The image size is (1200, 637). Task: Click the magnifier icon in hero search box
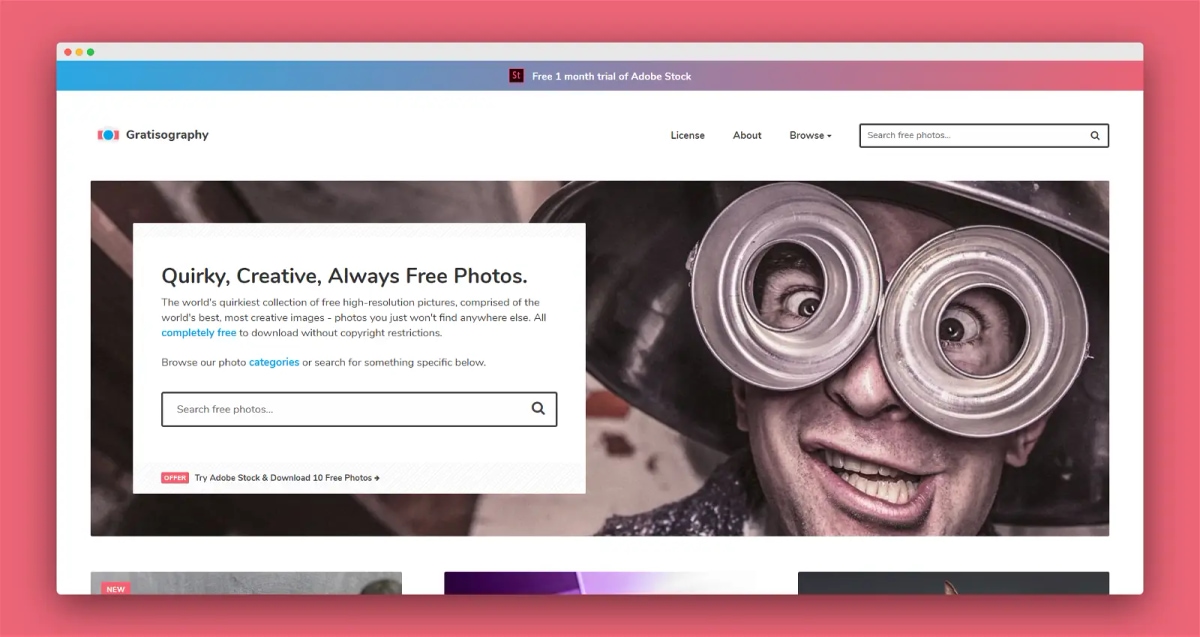point(538,408)
